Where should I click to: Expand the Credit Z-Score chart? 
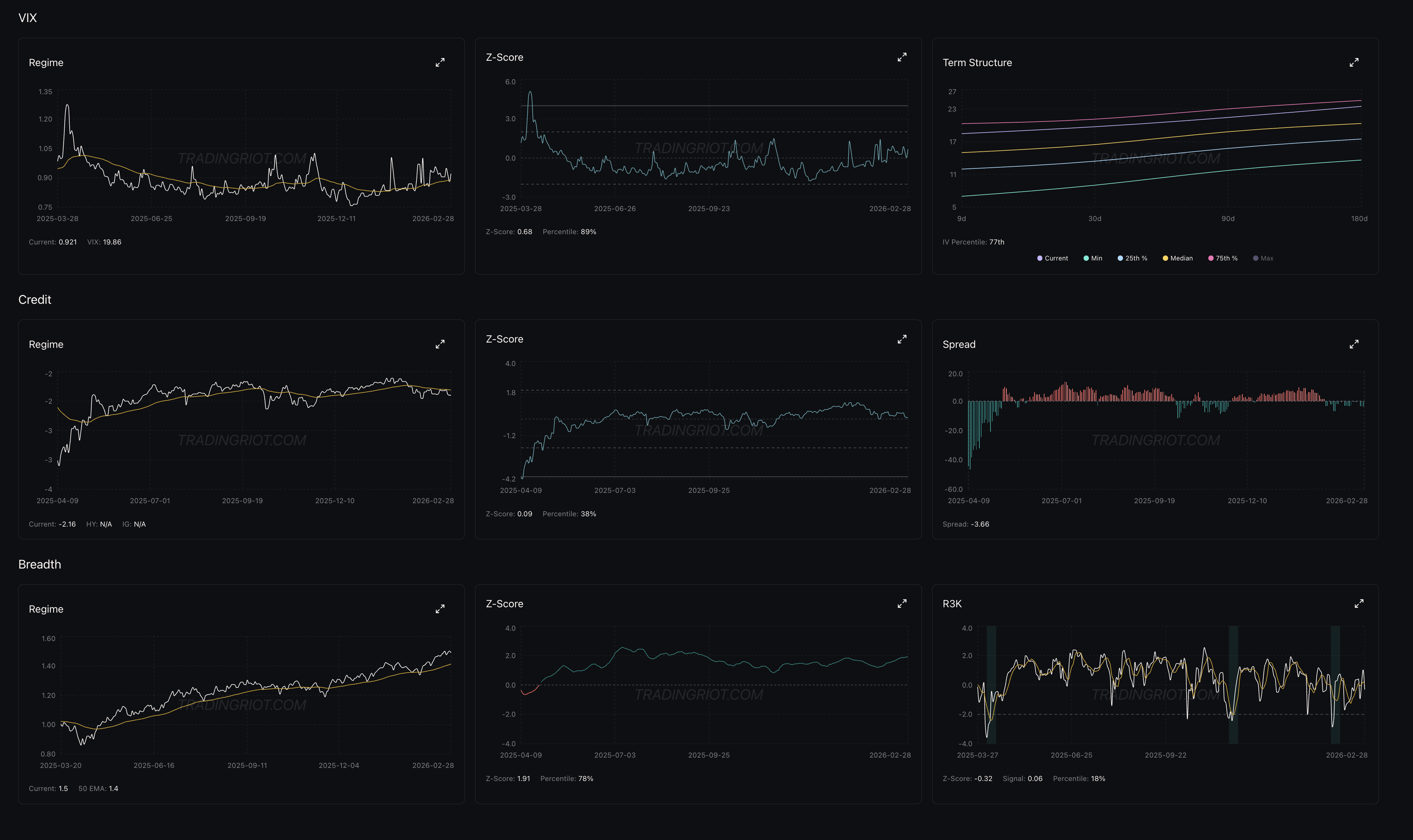pyautogui.click(x=902, y=339)
